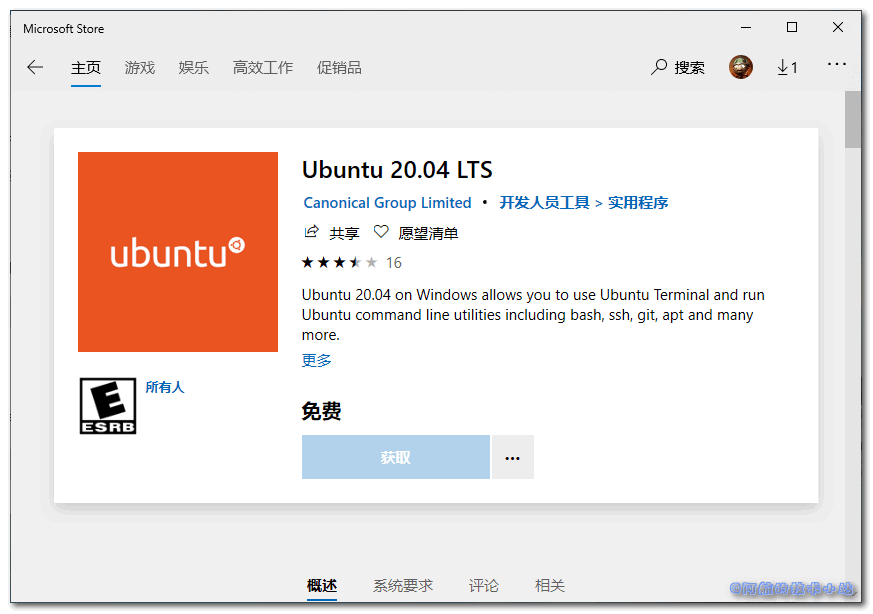
Task: Open more options beside the 获取 button
Action: (x=513, y=456)
